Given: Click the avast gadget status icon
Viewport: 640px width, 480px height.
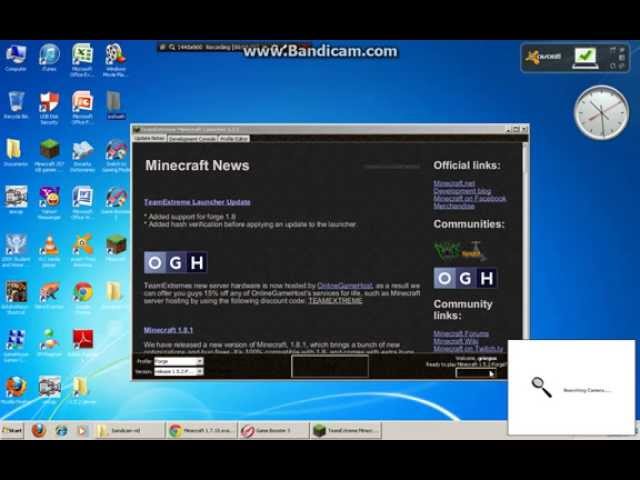Looking at the screenshot, I should (x=585, y=58).
